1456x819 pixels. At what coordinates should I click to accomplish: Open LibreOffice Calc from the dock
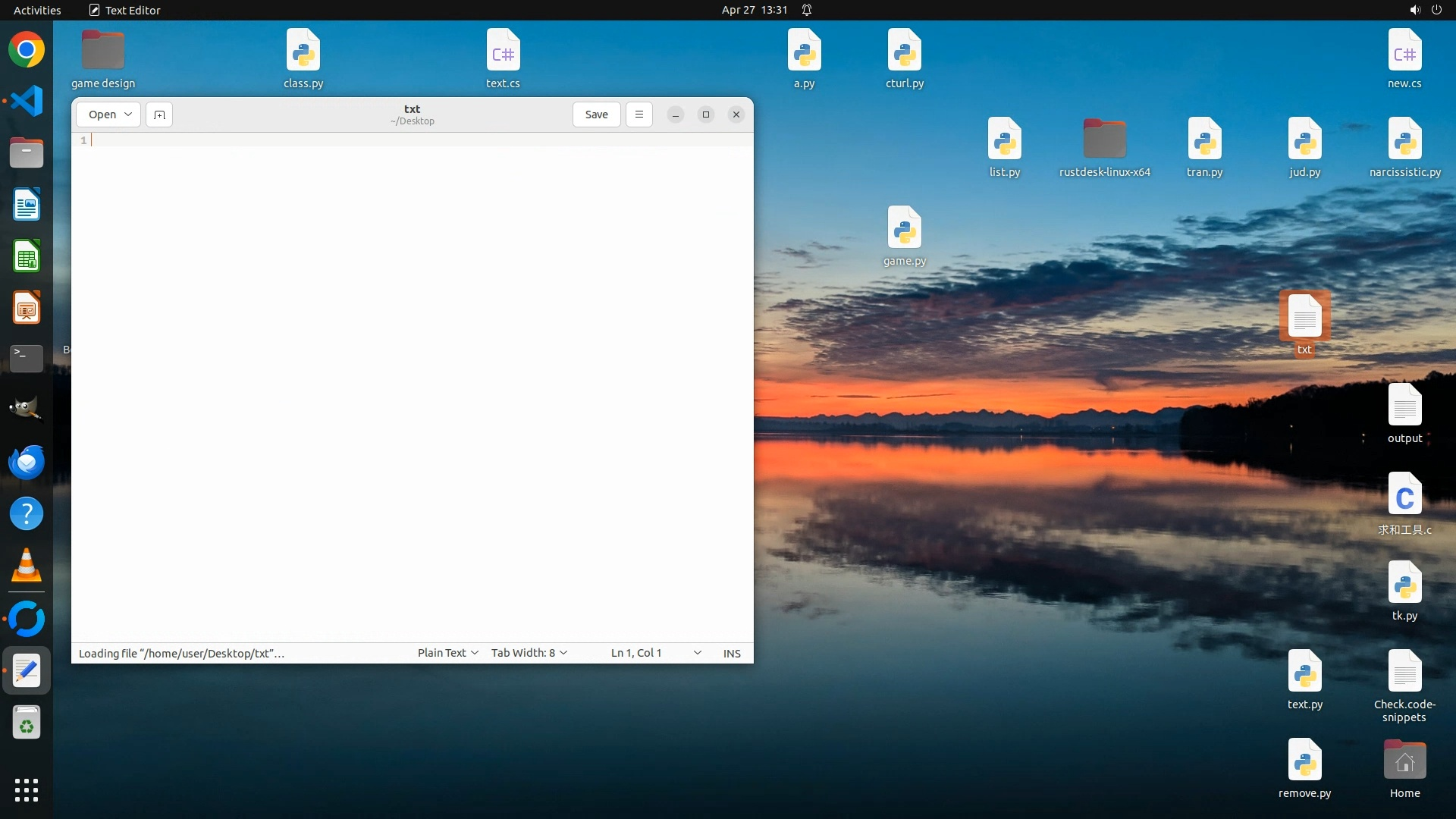point(27,256)
